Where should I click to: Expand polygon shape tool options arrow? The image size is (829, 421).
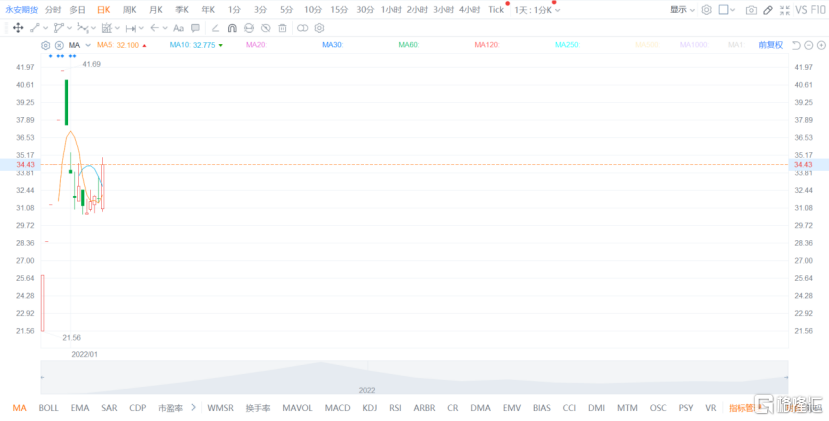(69, 29)
